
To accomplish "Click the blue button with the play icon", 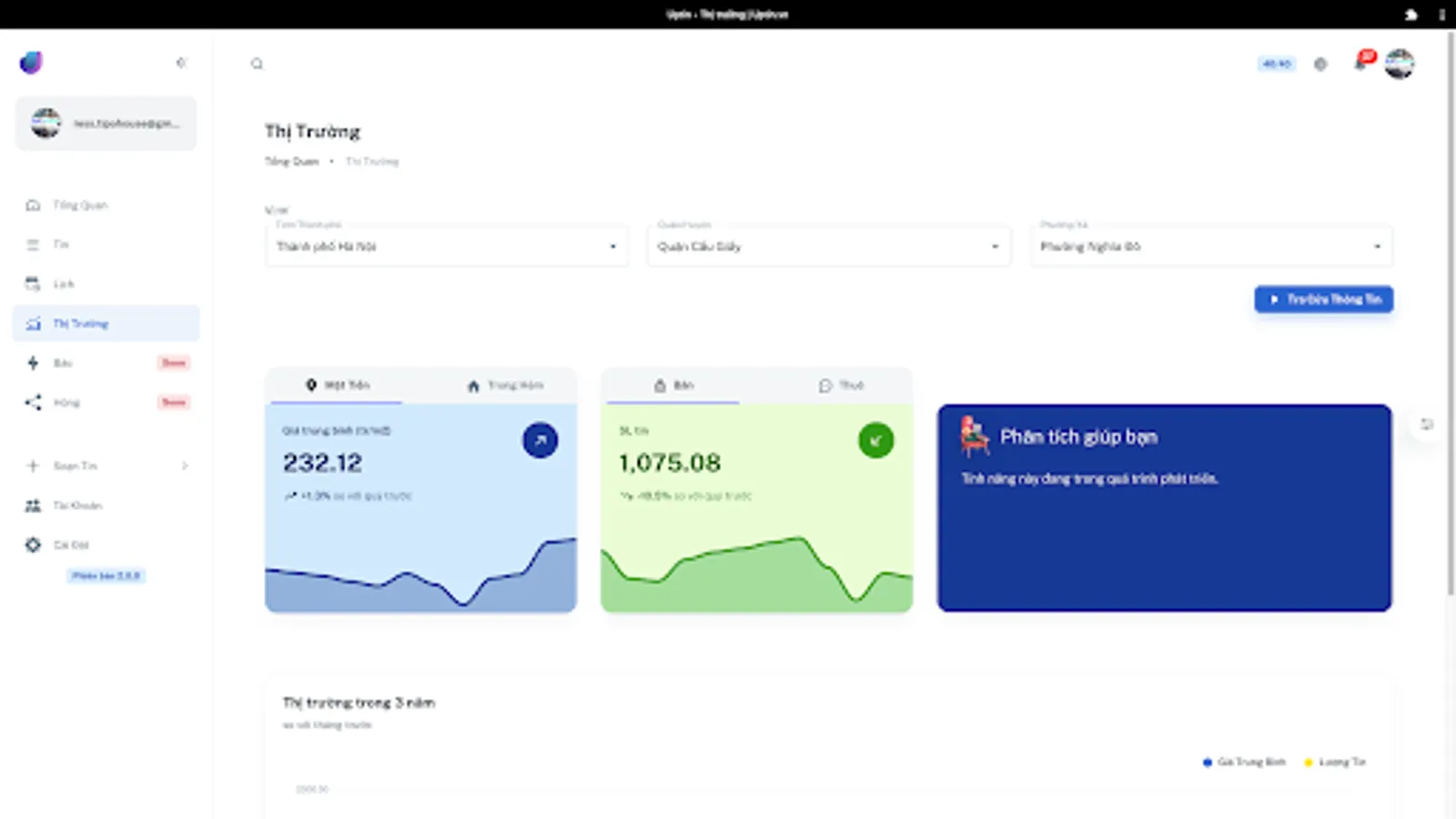I will pyautogui.click(x=1324, y=299).
